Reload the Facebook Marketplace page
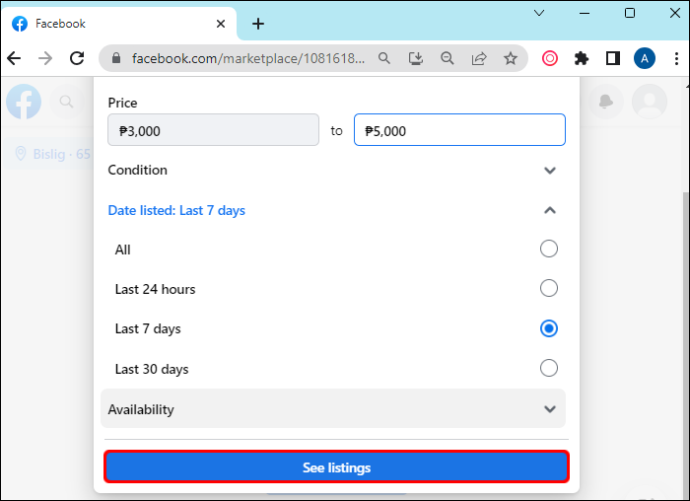This screenshot has width=690, height=501. click(x=77, y=58)
